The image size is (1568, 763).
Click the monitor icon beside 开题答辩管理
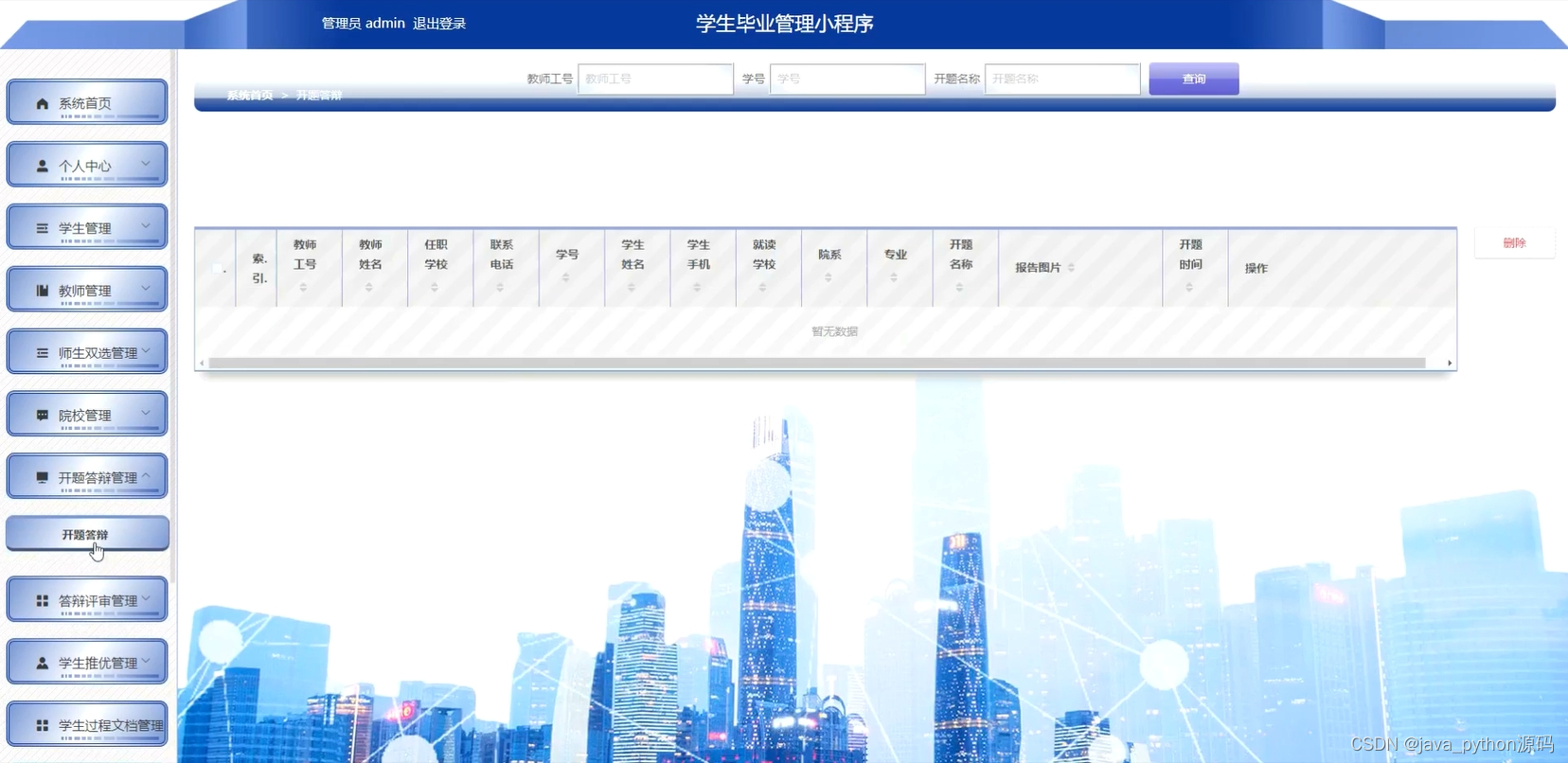point(42,478)
